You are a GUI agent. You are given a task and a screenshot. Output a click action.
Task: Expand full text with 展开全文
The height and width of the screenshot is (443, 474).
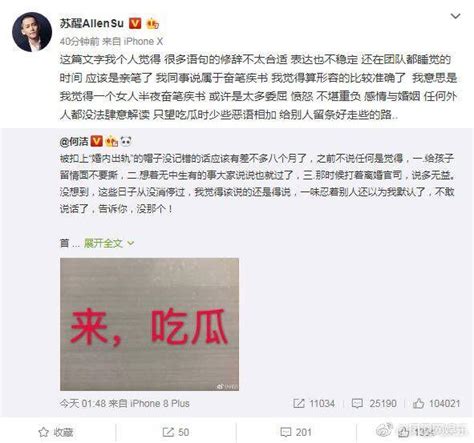[103, 243]
